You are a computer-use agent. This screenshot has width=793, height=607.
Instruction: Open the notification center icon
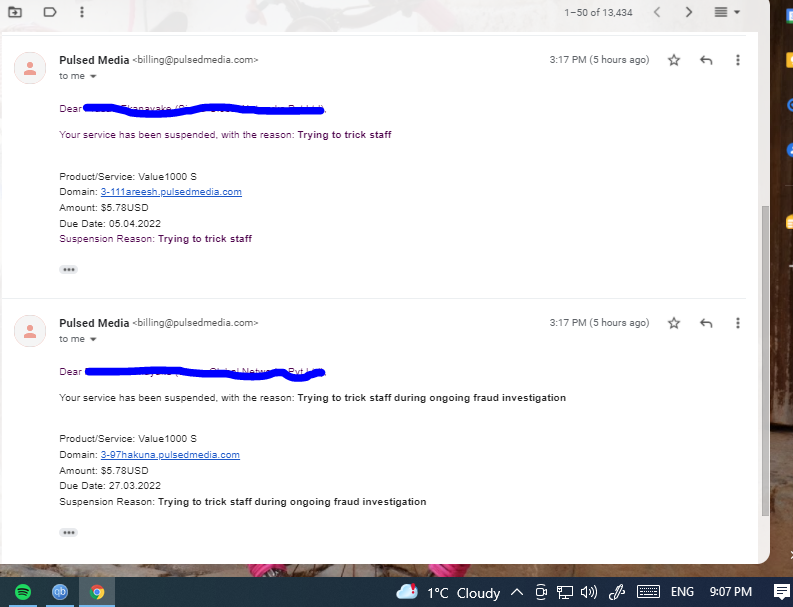coord(781,592)
